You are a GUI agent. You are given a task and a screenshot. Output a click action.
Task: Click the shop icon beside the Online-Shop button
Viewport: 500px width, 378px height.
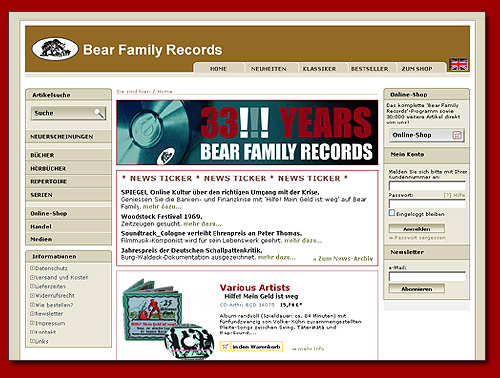tap(457, 135)
